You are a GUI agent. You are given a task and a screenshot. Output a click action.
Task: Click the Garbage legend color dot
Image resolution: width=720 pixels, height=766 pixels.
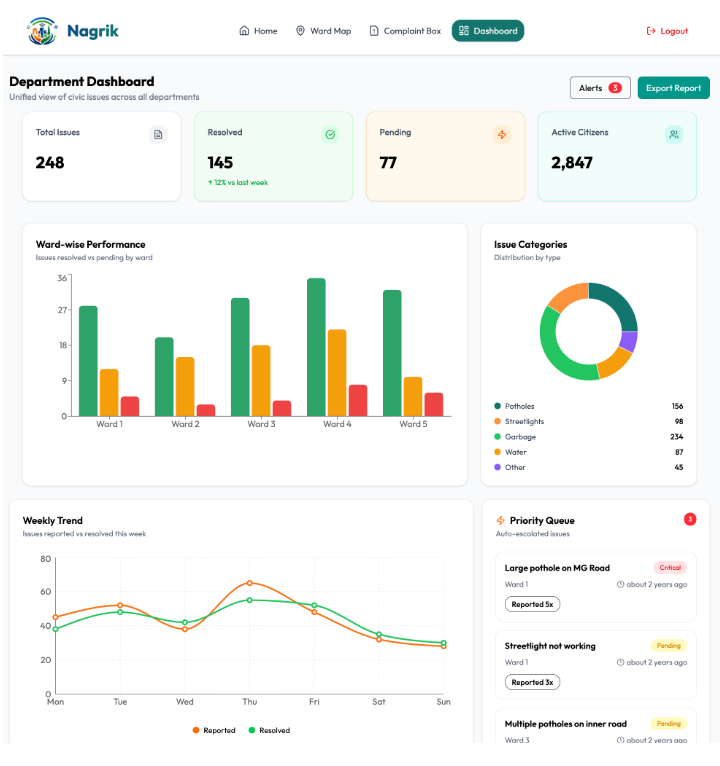pyautogui.click(x=497, y=437)
